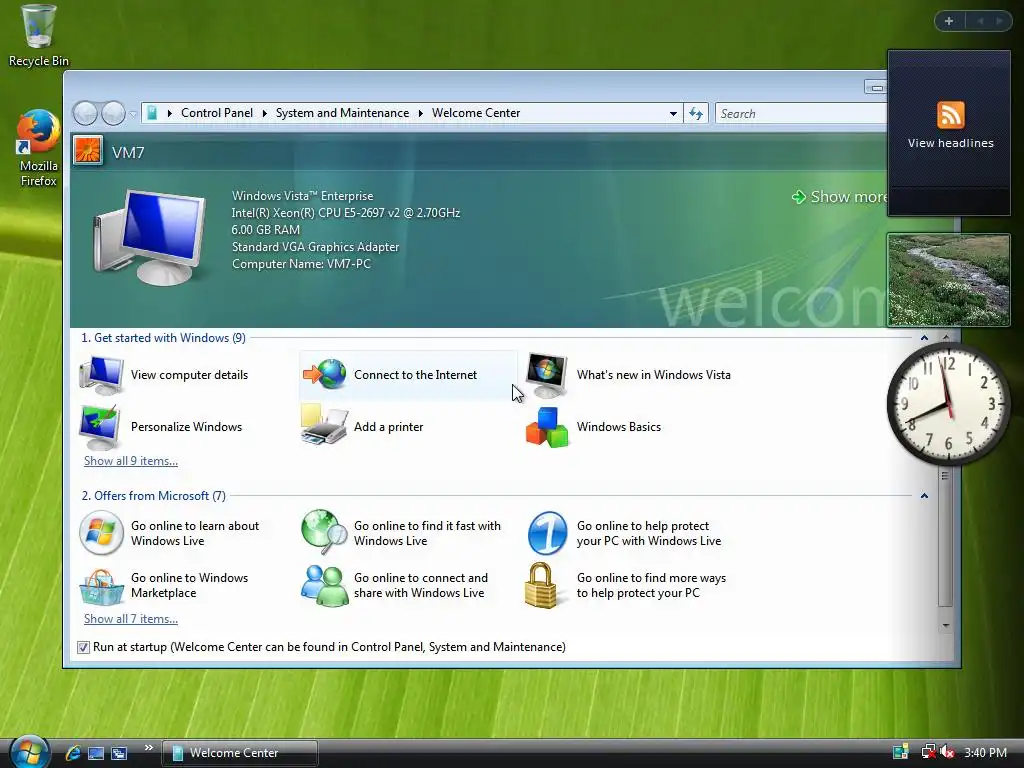Click the Computer Name: VM7-PC text
1024x768 pixels.
click(301, 264)
